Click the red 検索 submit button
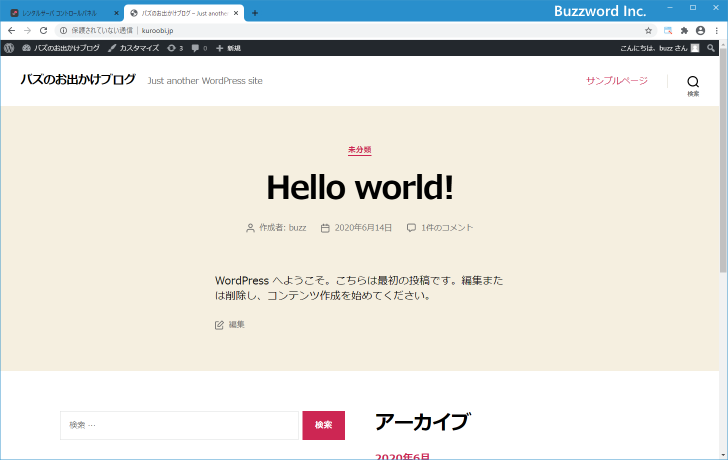Image resolution: width=728 pixels, height=460 pixels. (324, 425)
